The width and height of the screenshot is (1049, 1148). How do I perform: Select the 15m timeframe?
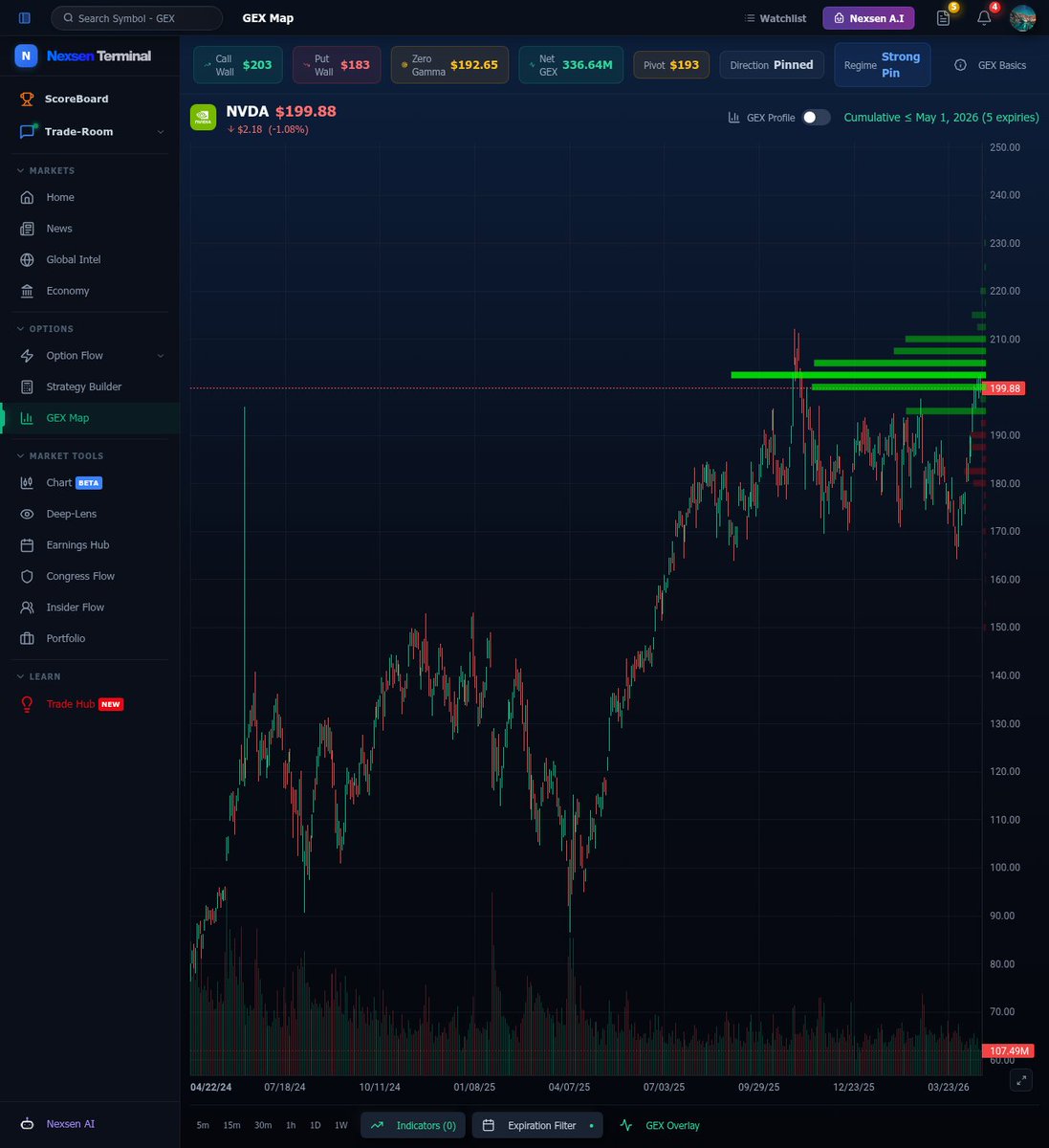pyautogui.click(x=231, y=1125)
